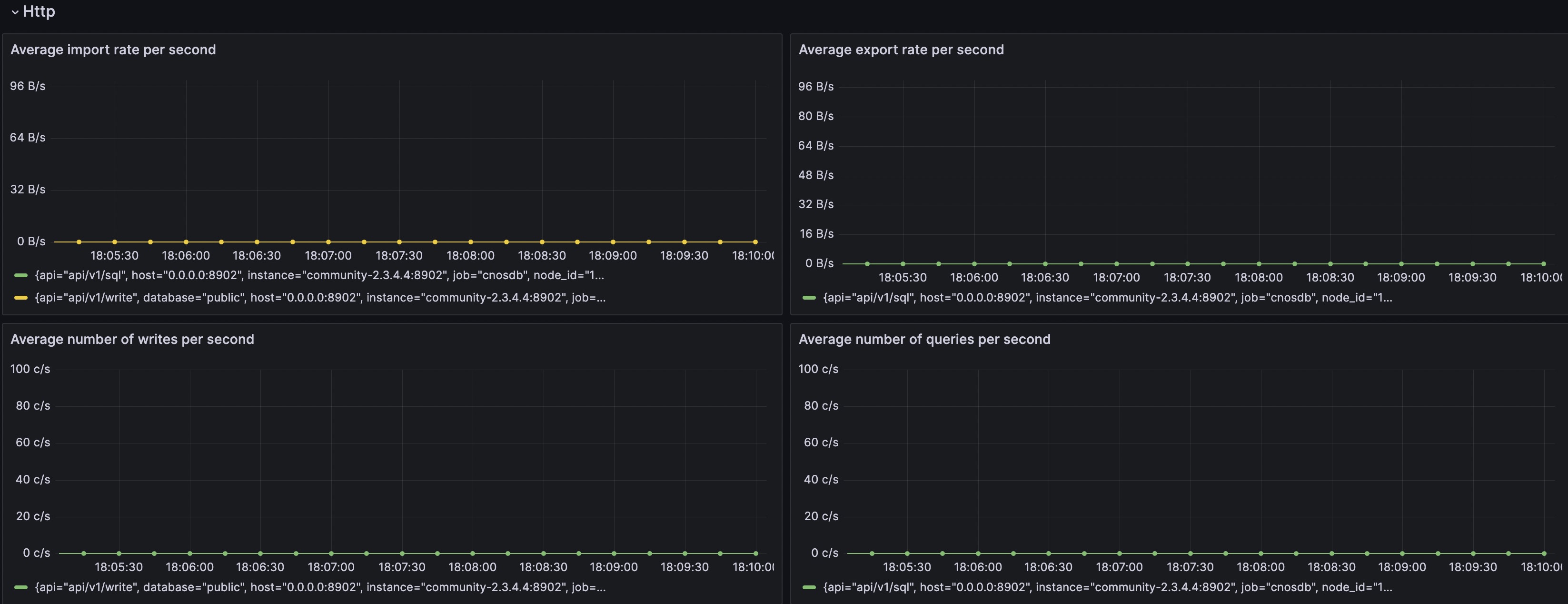Click green legend swatch in writes panel
This screenshot has width=1568, height=604.
(x=20, y=587)
